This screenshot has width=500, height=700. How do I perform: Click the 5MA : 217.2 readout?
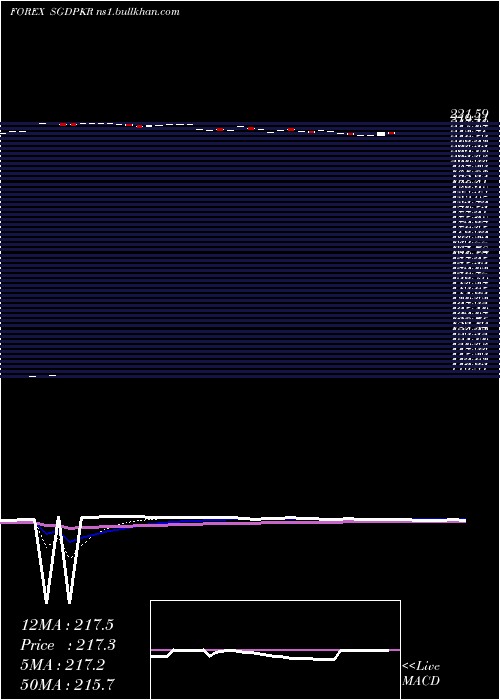(x=63, y=665)
